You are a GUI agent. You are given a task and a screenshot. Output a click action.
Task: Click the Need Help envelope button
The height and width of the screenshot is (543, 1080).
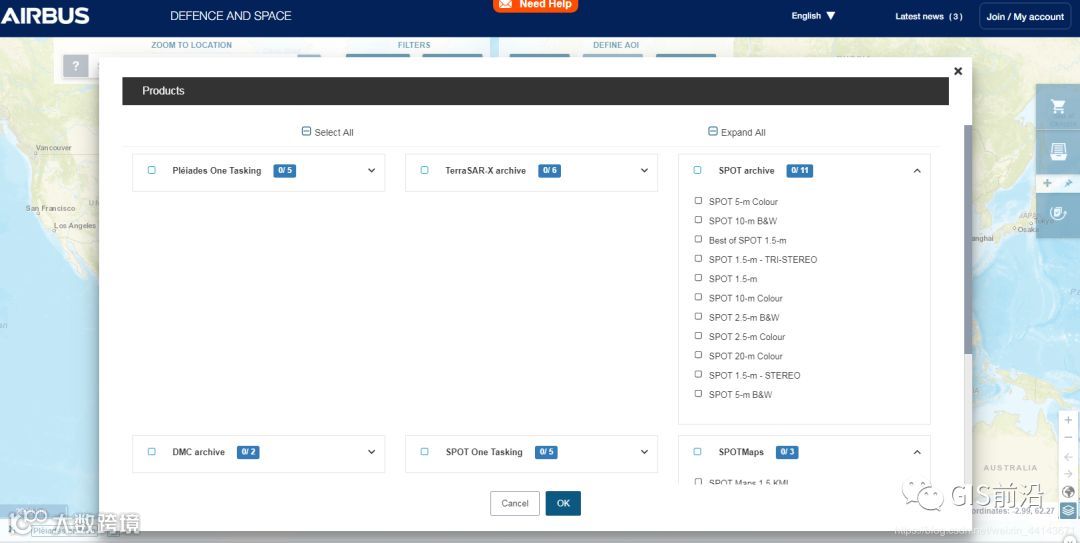(x=535, y=6)
